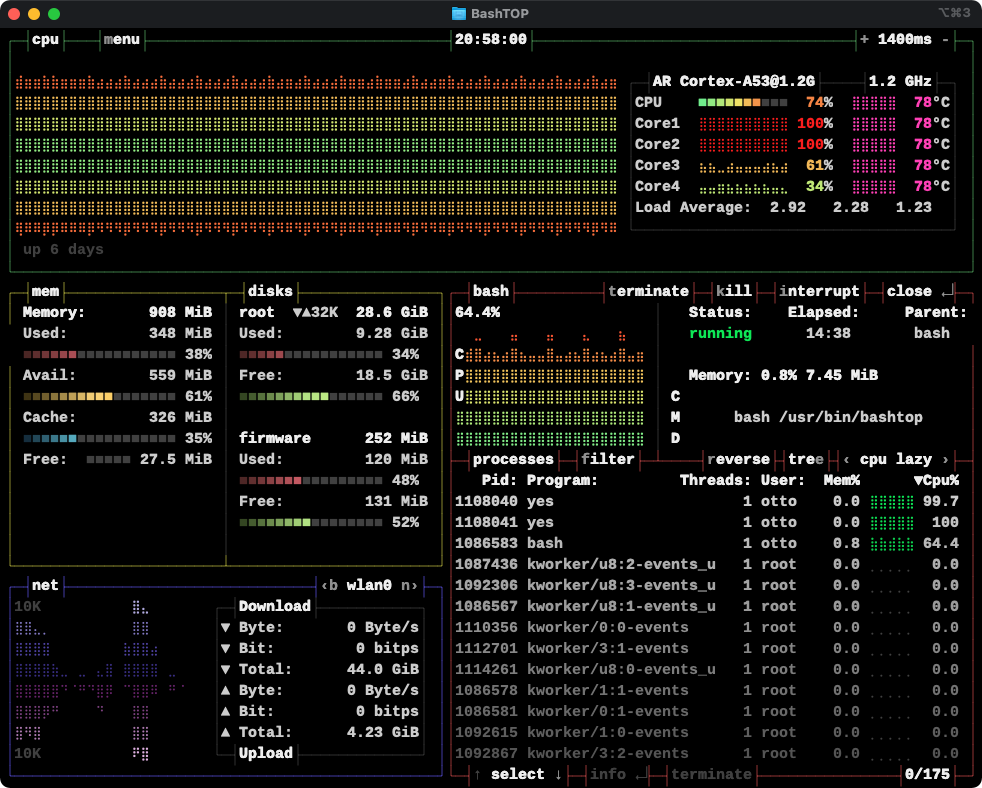Click the firmware disk label
The image size is (982, 788).
275,438
